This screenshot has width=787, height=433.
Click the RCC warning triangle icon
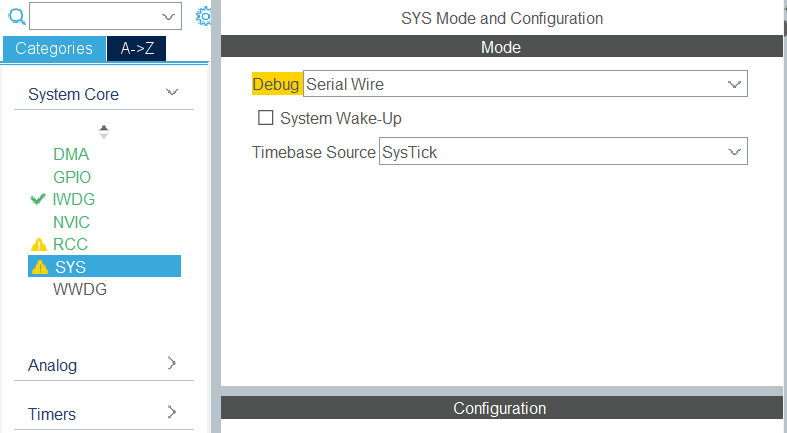pos(39,244)
